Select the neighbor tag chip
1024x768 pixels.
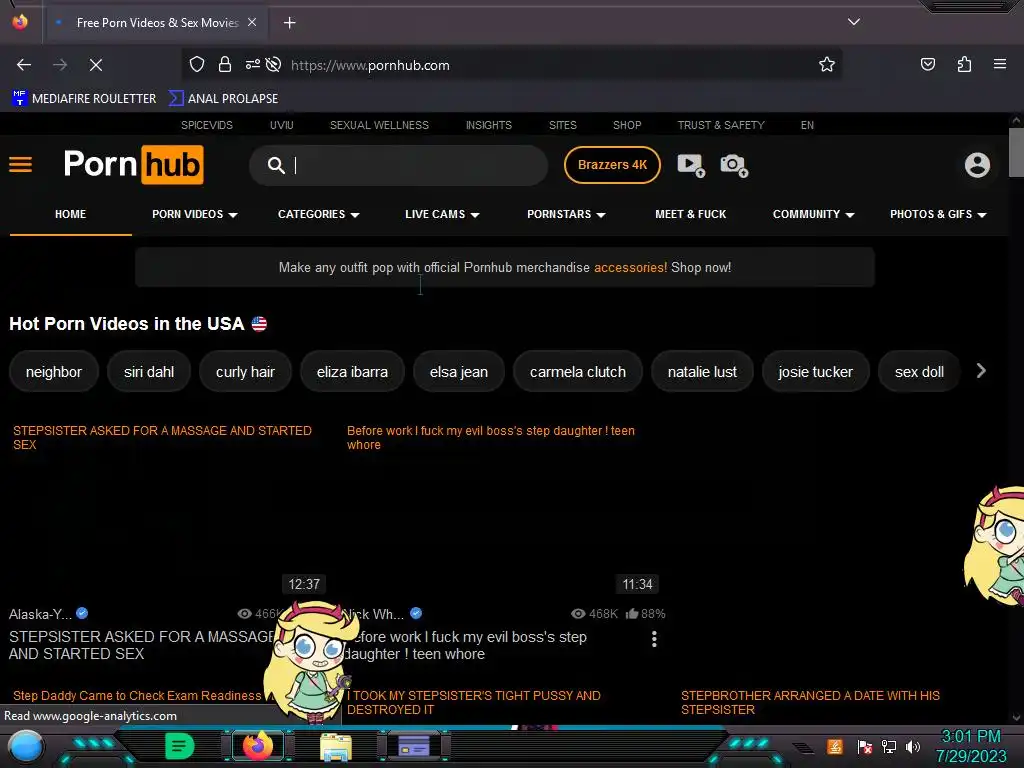pyautogui.click(x=54, y=372)
